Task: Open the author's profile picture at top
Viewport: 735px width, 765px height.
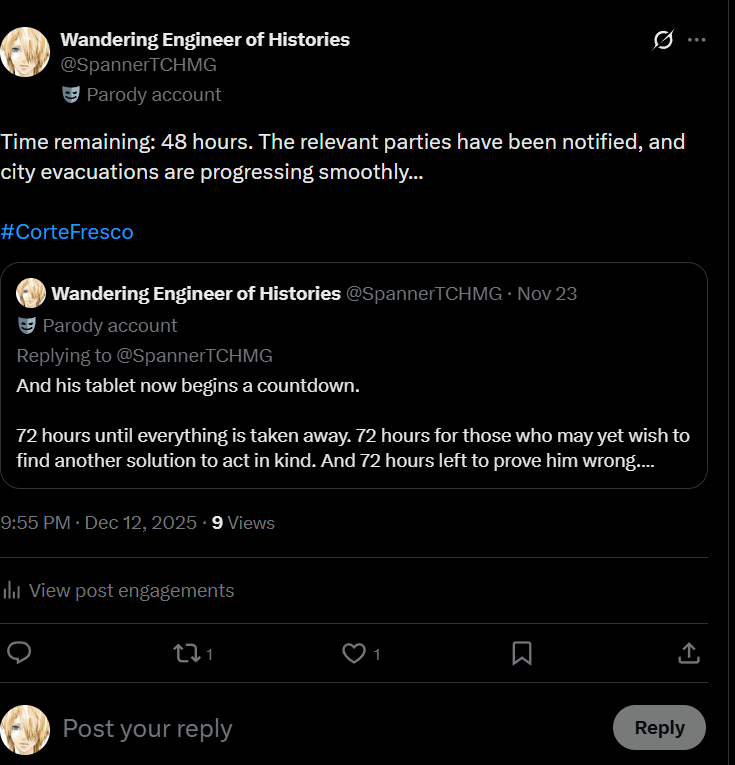Action: coord(25,52)
